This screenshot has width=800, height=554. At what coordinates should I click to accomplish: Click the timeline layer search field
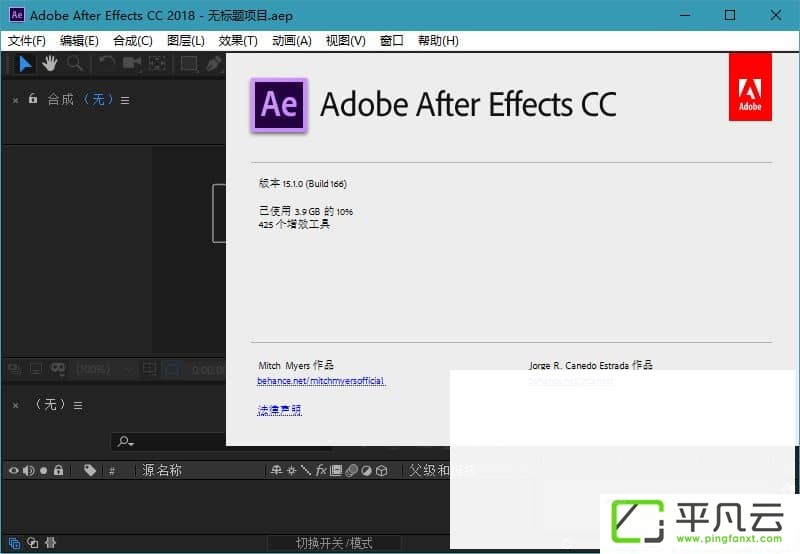[x=168, y=441]
